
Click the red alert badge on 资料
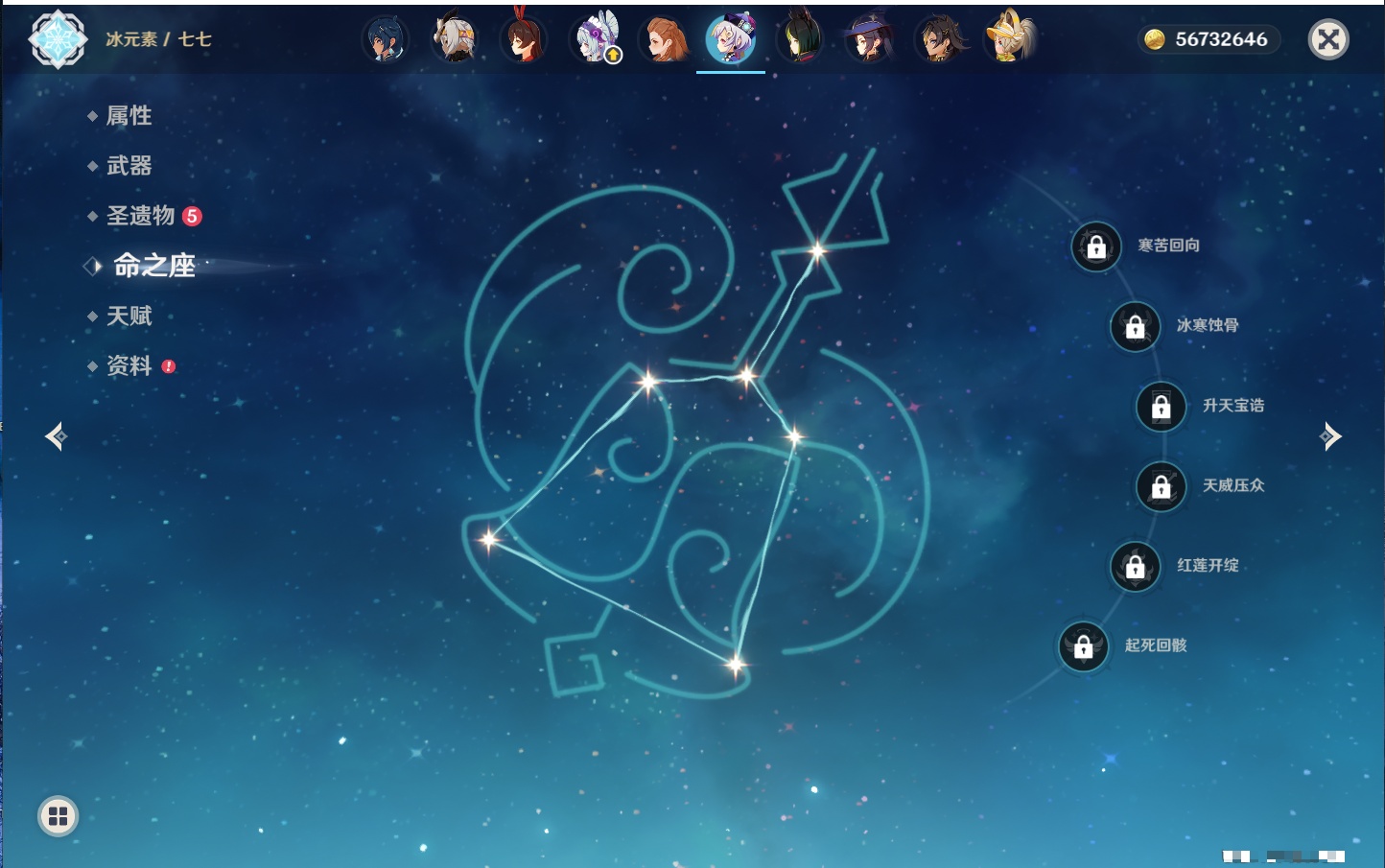[x=169, y=366]
